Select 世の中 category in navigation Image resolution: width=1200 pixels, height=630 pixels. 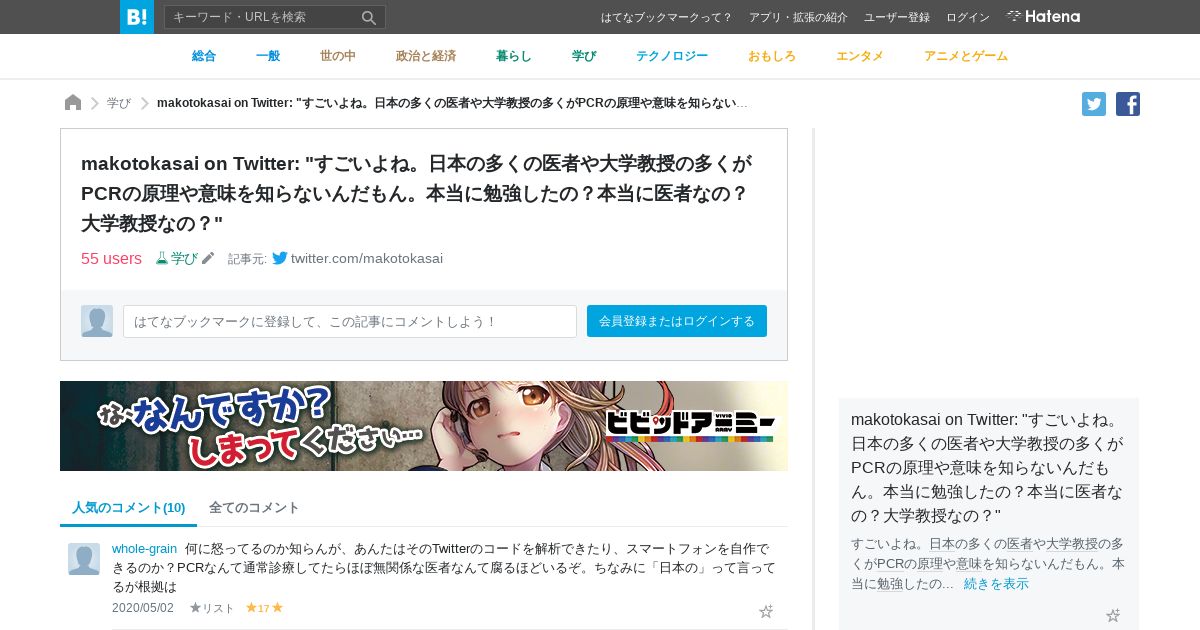click(338, 56)
